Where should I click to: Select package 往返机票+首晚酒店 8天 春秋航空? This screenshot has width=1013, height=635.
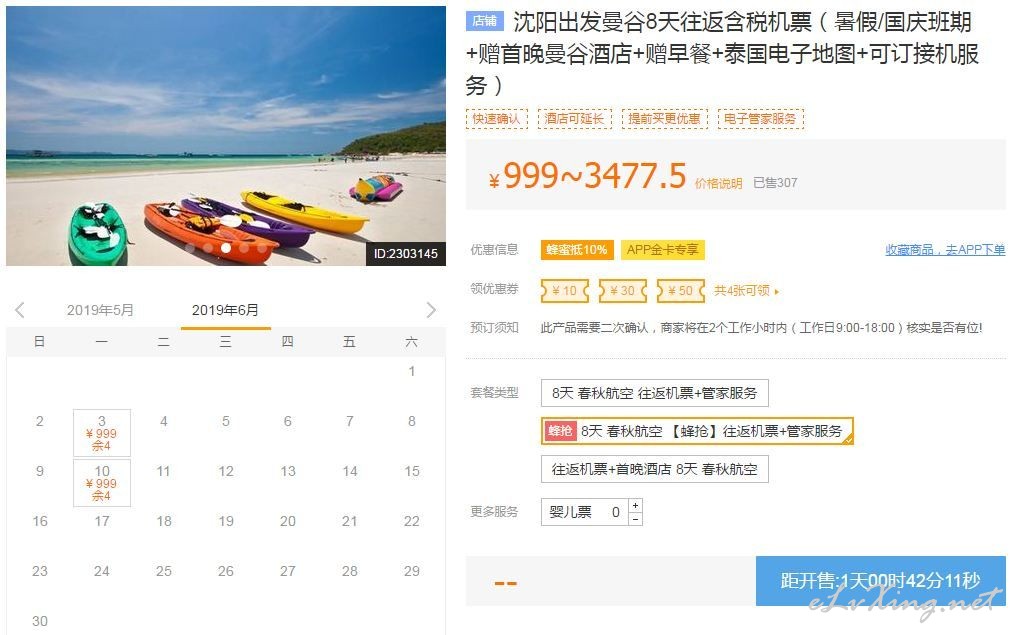(x=654, y=469)
